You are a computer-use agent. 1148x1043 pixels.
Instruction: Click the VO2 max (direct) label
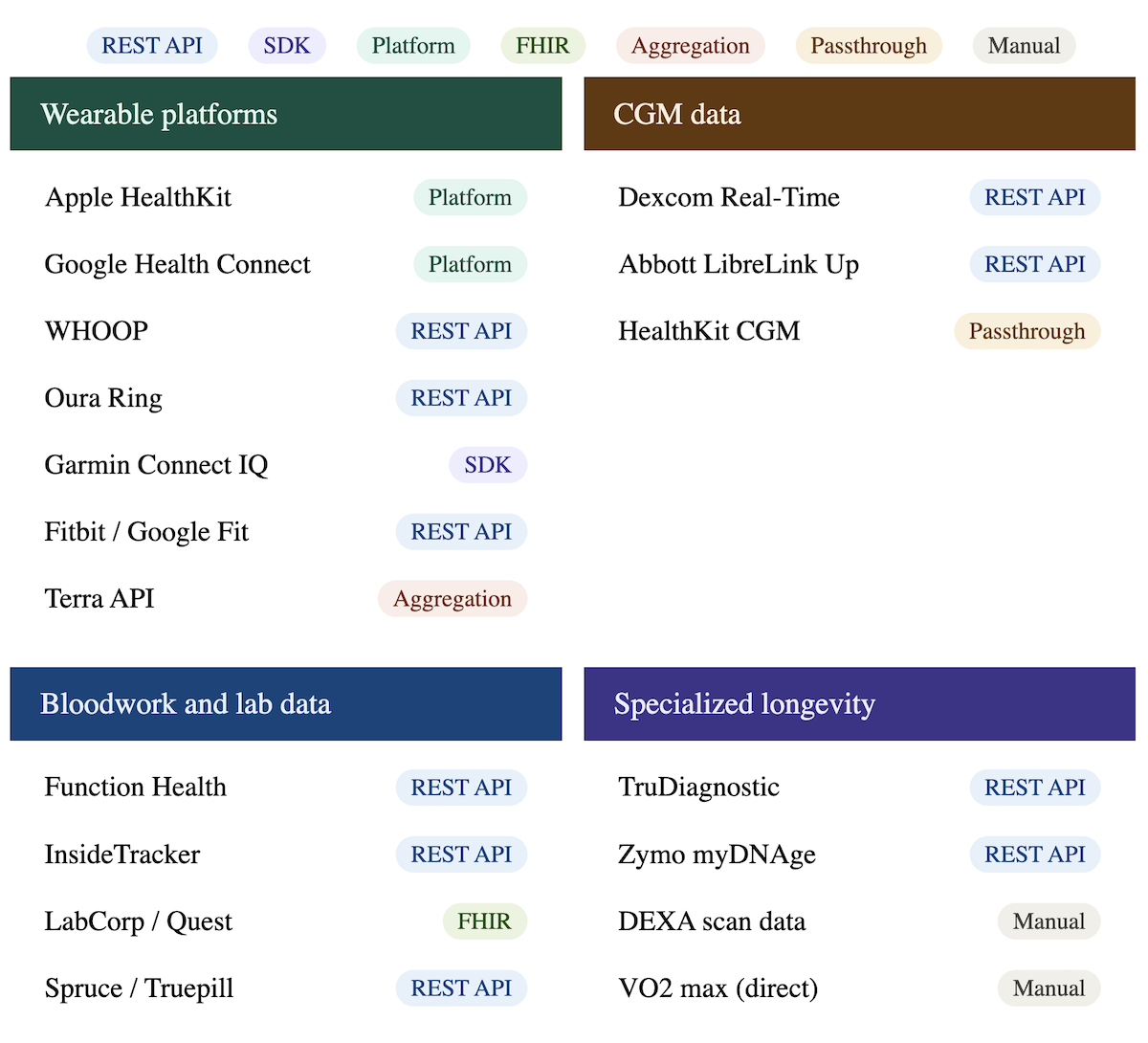tap(718, 988)
